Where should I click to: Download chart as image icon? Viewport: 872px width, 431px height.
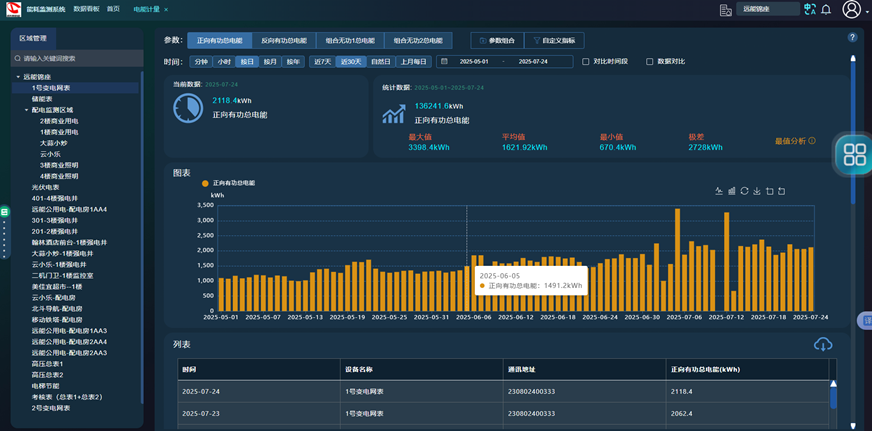pyautogui.click(x=757, y=191)
